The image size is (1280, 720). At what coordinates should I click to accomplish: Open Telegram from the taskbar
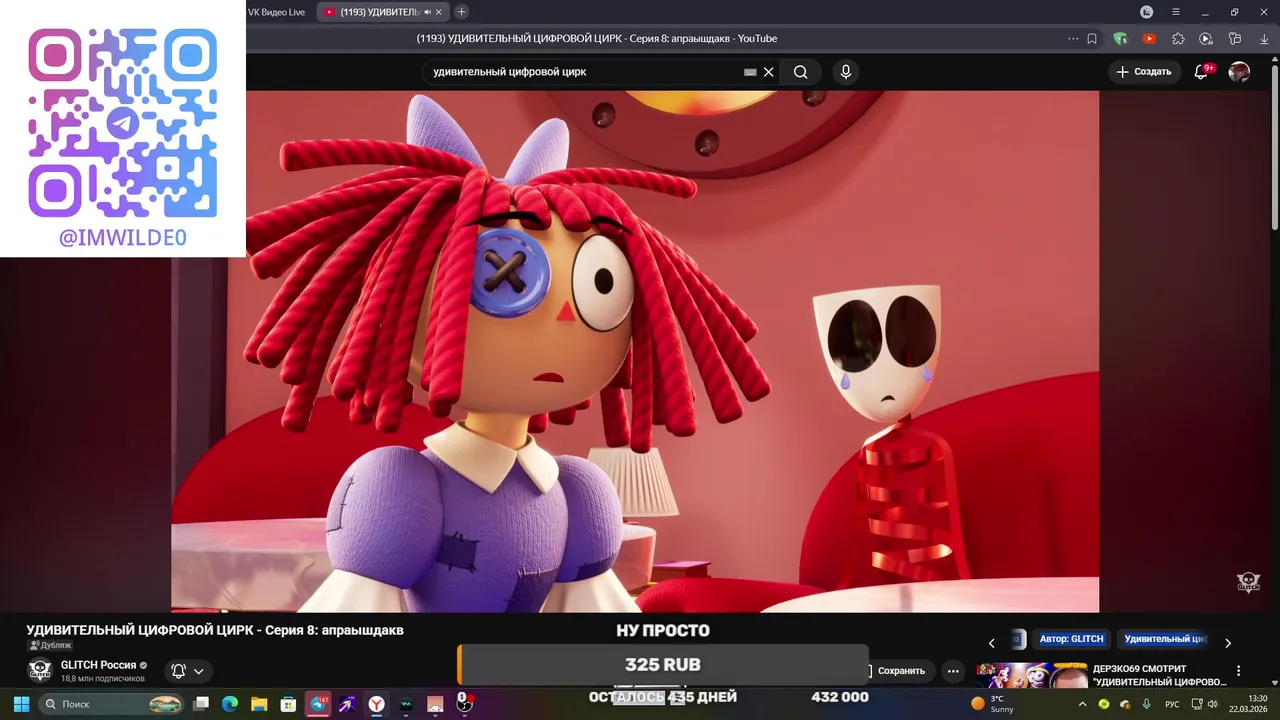point(318,704)
